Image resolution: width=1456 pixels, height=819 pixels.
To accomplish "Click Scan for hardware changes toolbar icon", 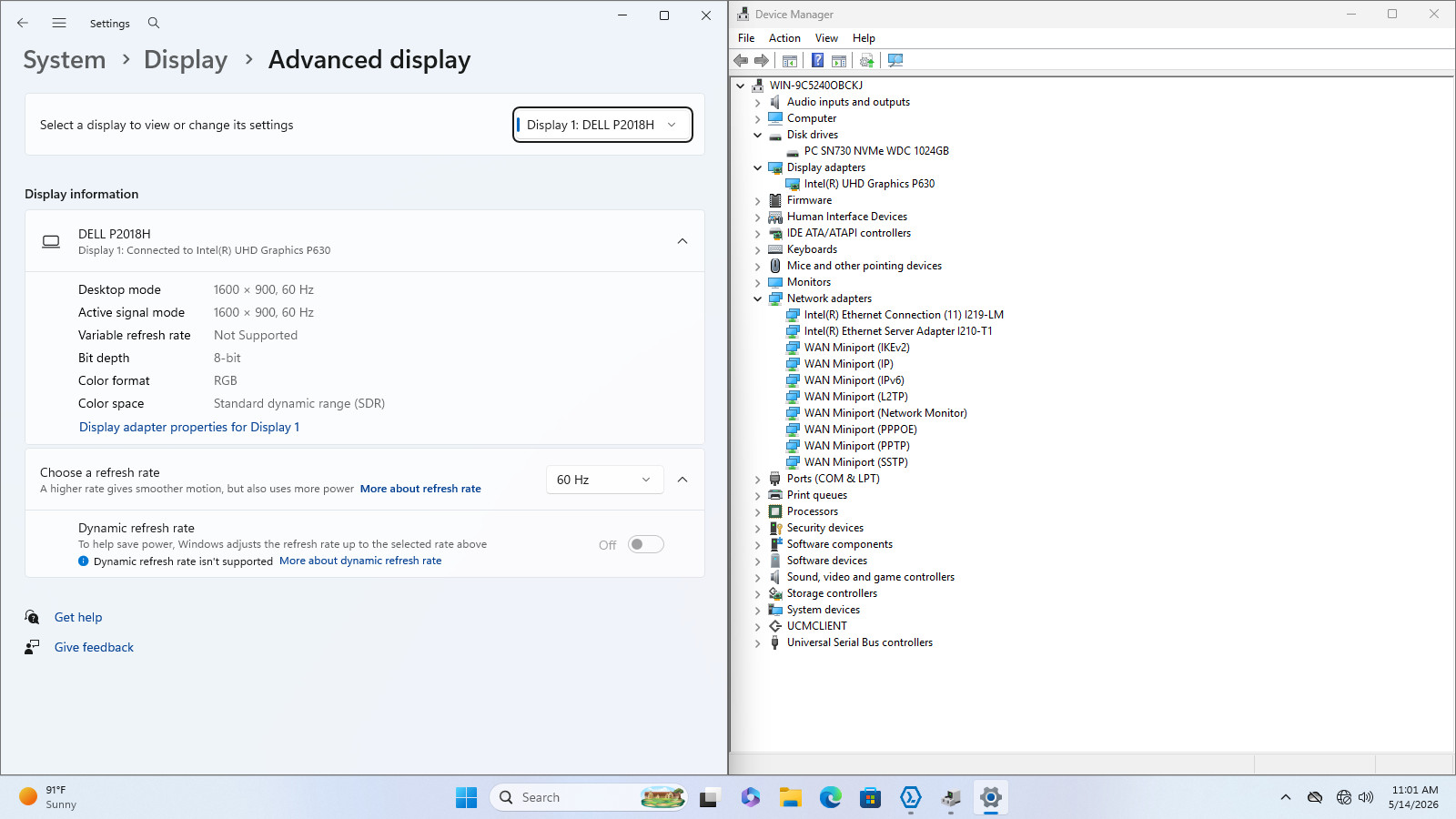I will coord(895,60).
